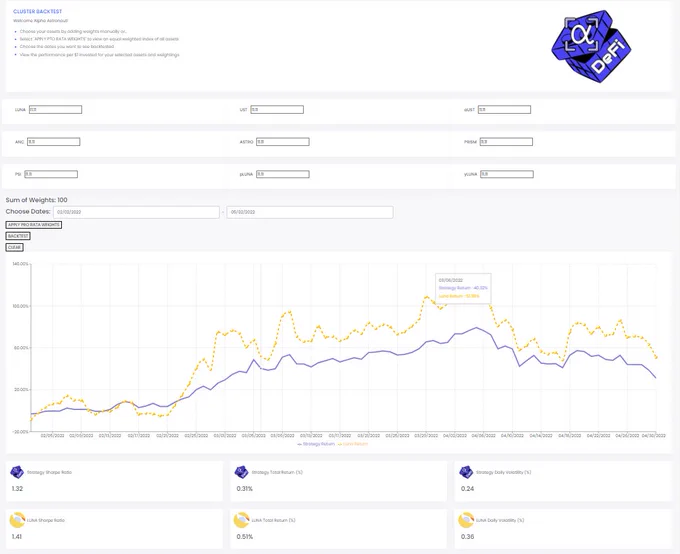Click the Alpha DeFi cube logo
The image size is (680, 554).
[x=591, y=46]
